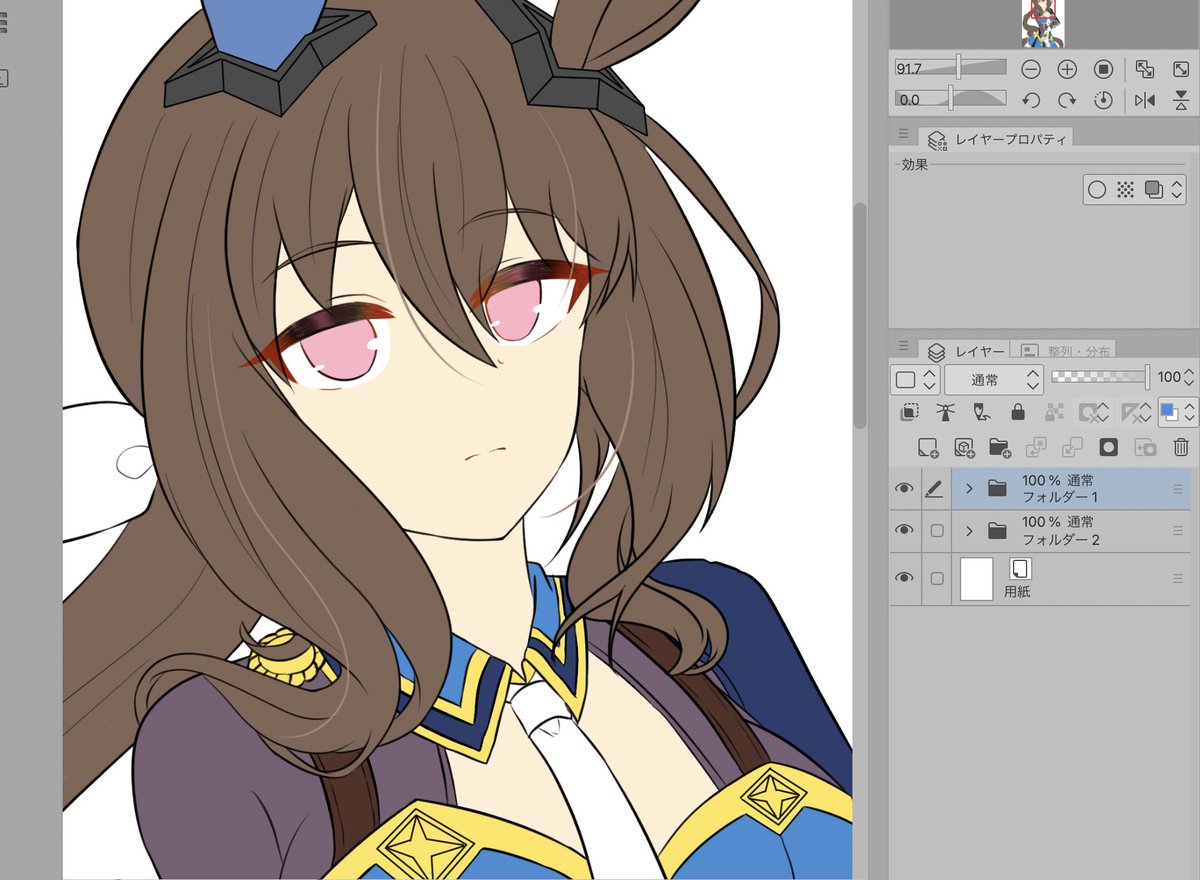
Task: Click the Fit to Screen toggle icon
Action: tap(1145, 69)
